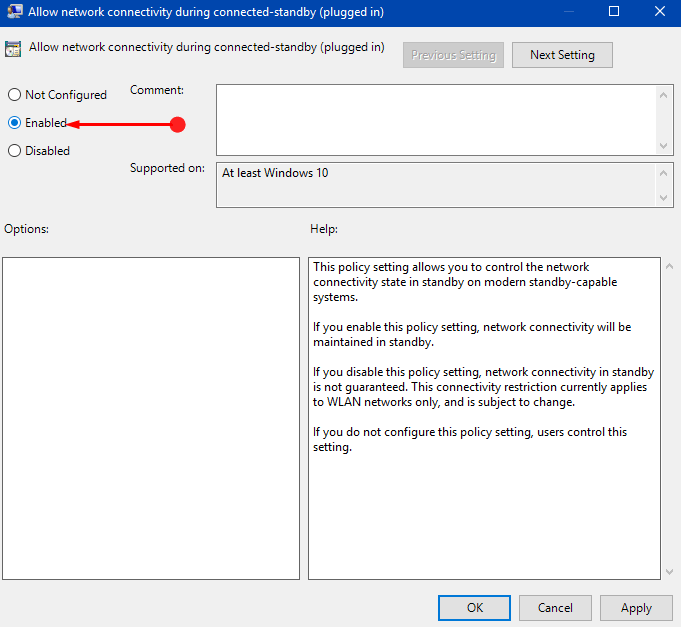Viewport: 681px width, 627px height.
Task: Click the Previous Setting button
Action: tap(453, 55)
